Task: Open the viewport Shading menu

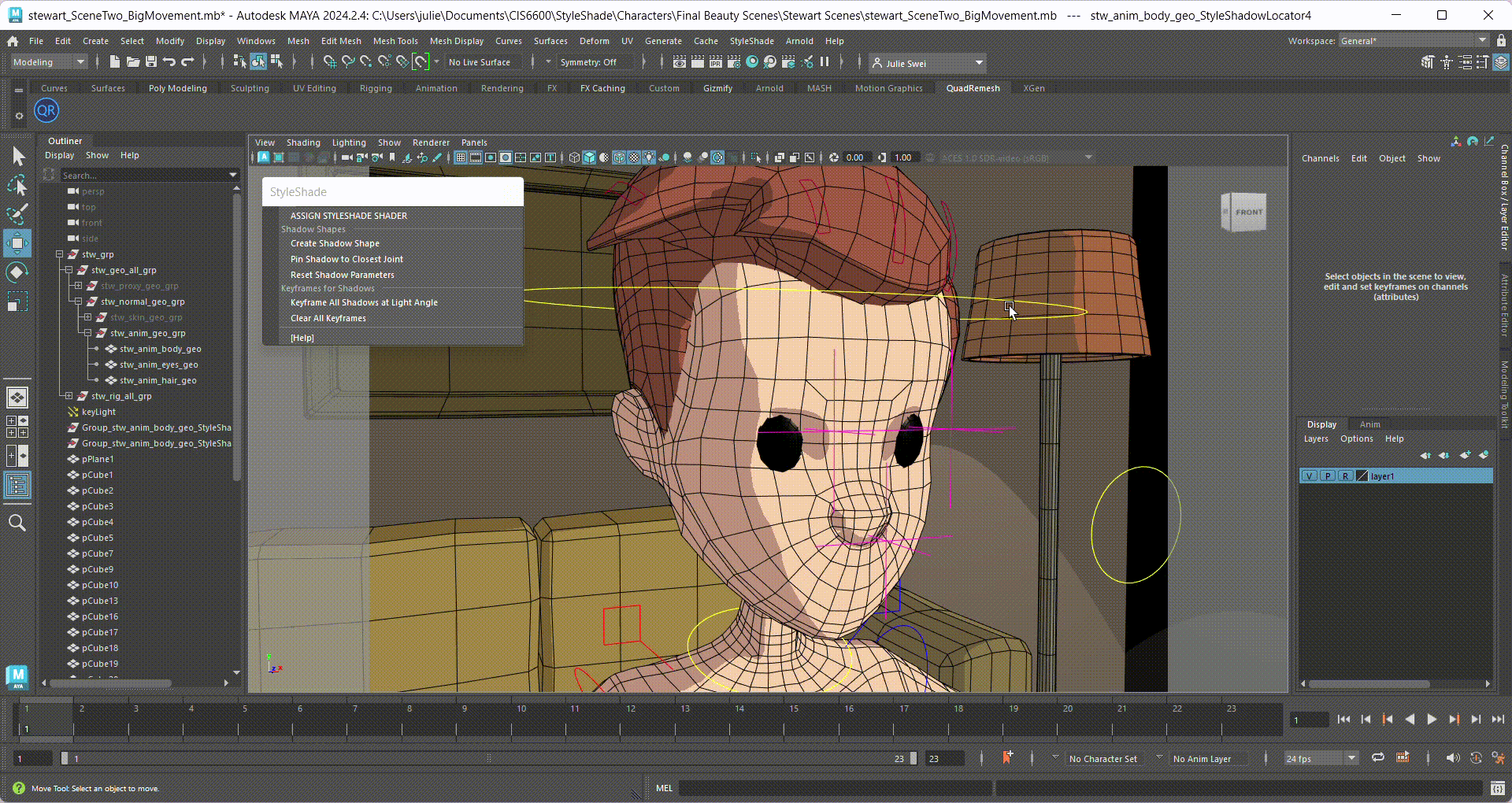Action: click(x=303, y=142)
